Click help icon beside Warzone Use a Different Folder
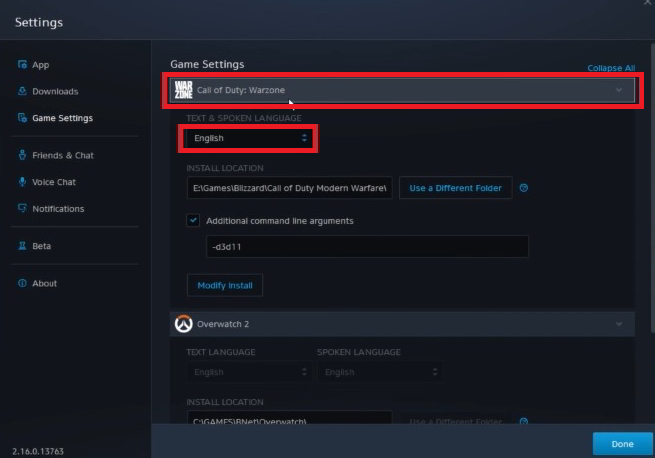Image resolution: width=655 pixels, height=458 pixels. (x=523, y=188)
